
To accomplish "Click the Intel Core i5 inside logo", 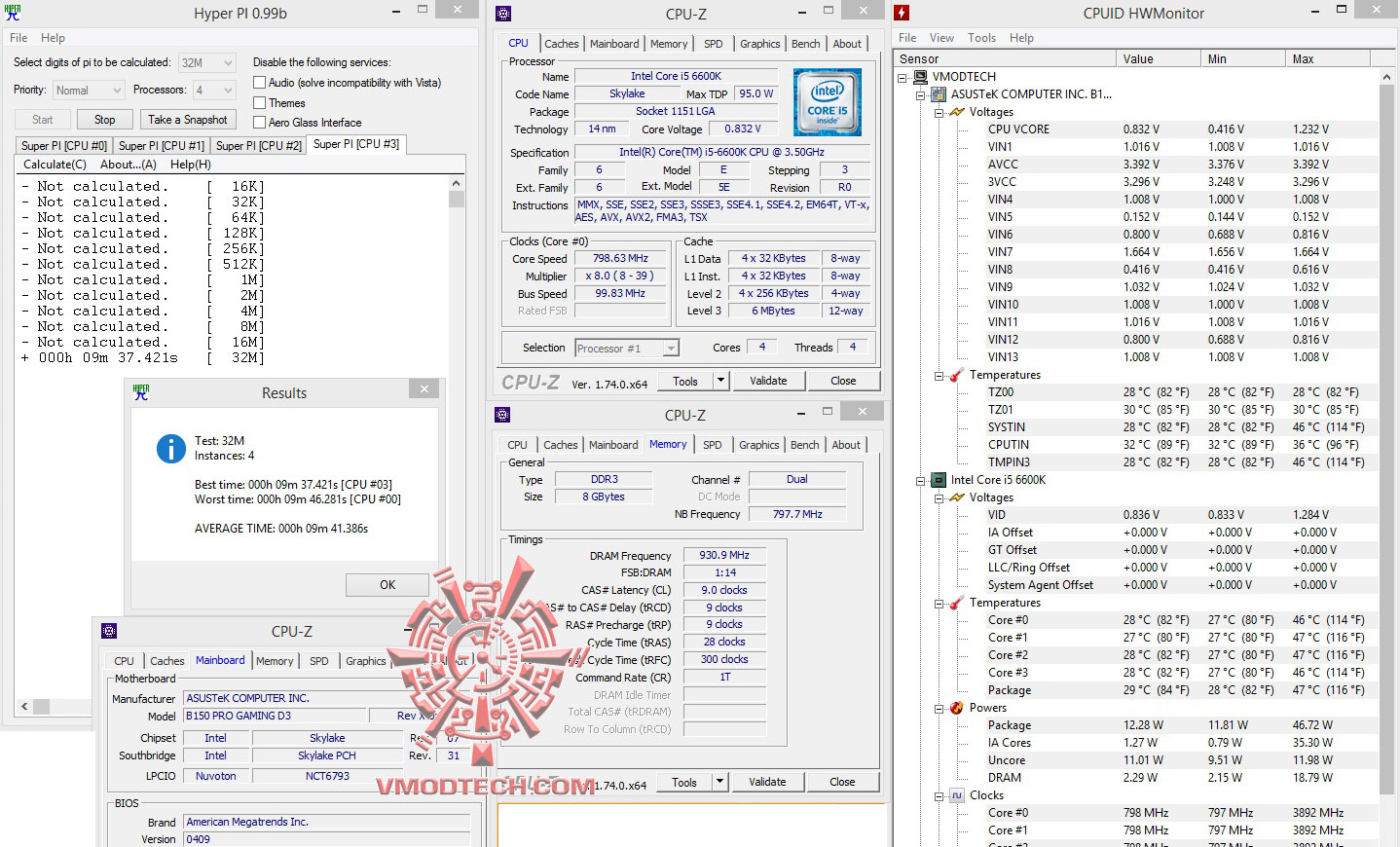I will [828, 102].
